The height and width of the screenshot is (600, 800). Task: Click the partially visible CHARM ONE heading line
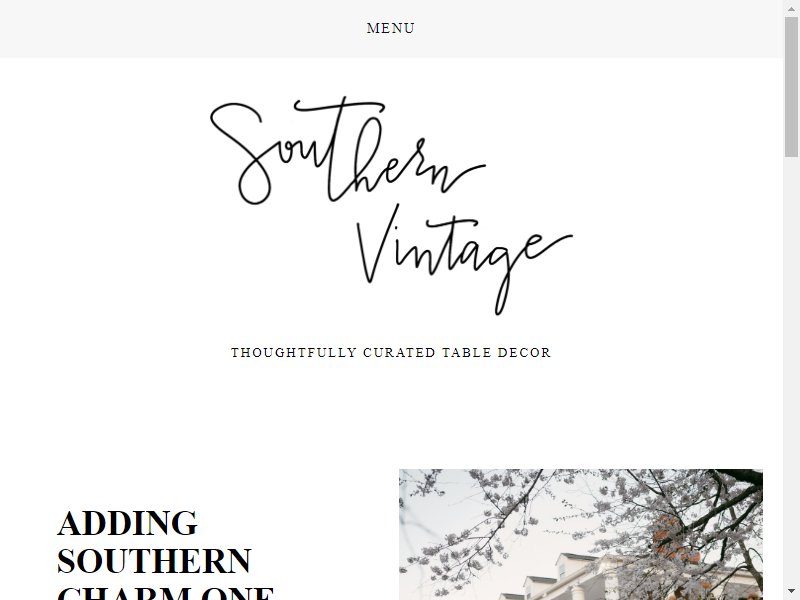pyautogui.click(x=166, y=593)
